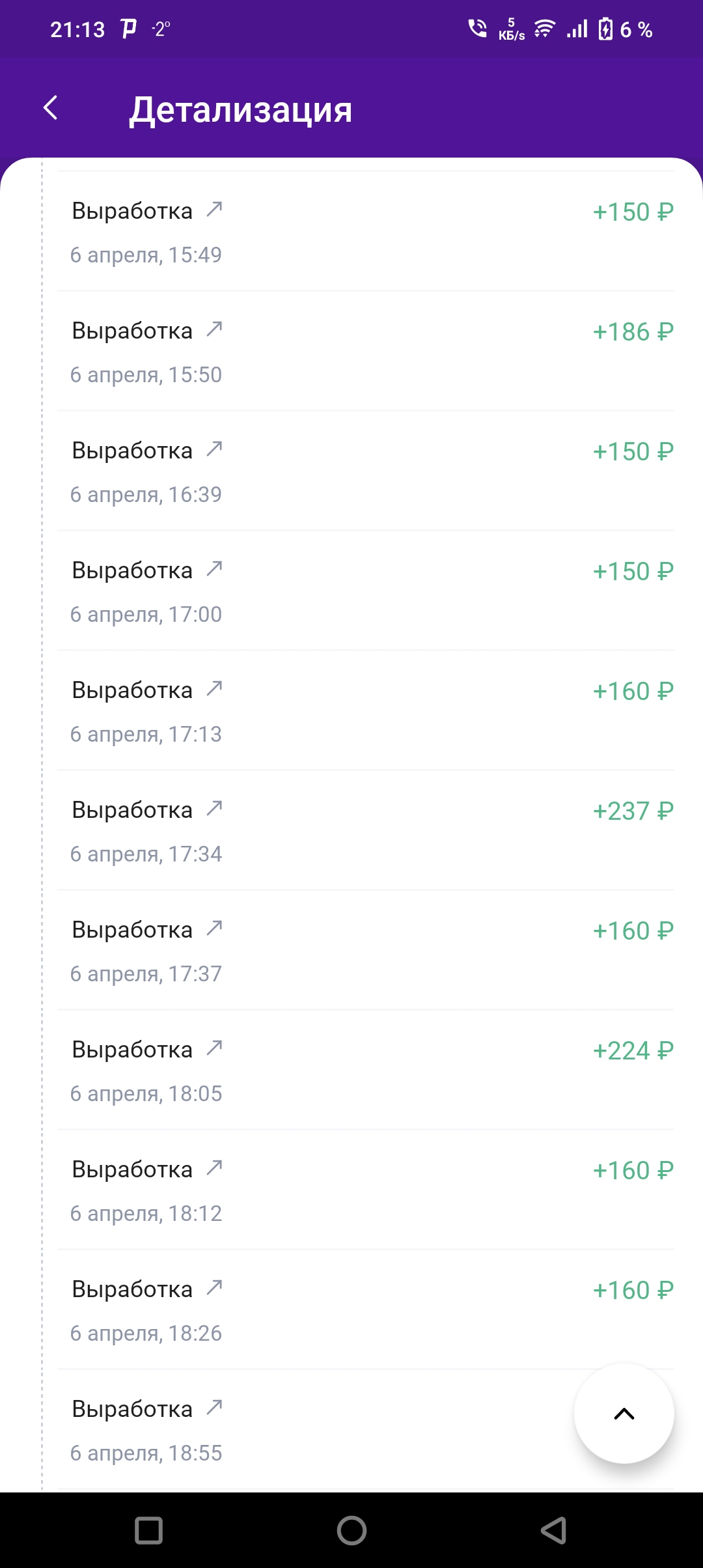Open arrow icon for 18:55 Выработка entry
703x1568 pixels.
[x=214, y=1407]
